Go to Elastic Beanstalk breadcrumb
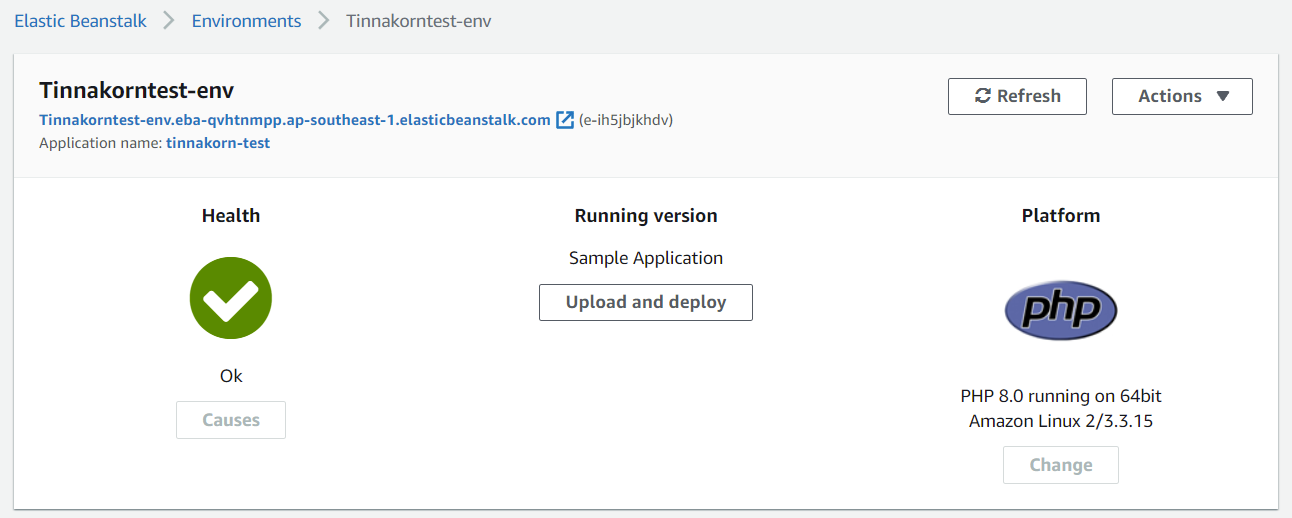The height and width of the screenshot is (518, 1292). pos(80,21)
